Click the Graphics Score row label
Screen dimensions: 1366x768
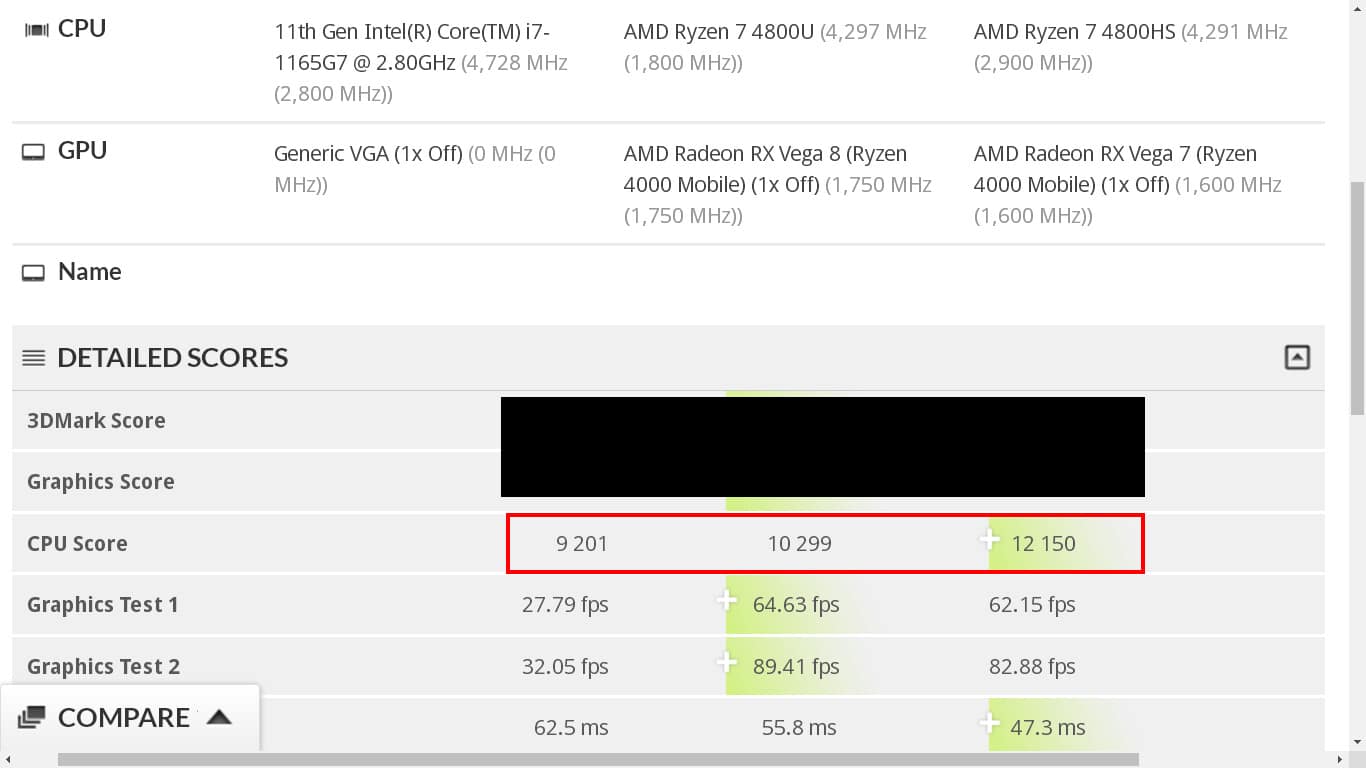pyautogui.click(x=101, y=482)
